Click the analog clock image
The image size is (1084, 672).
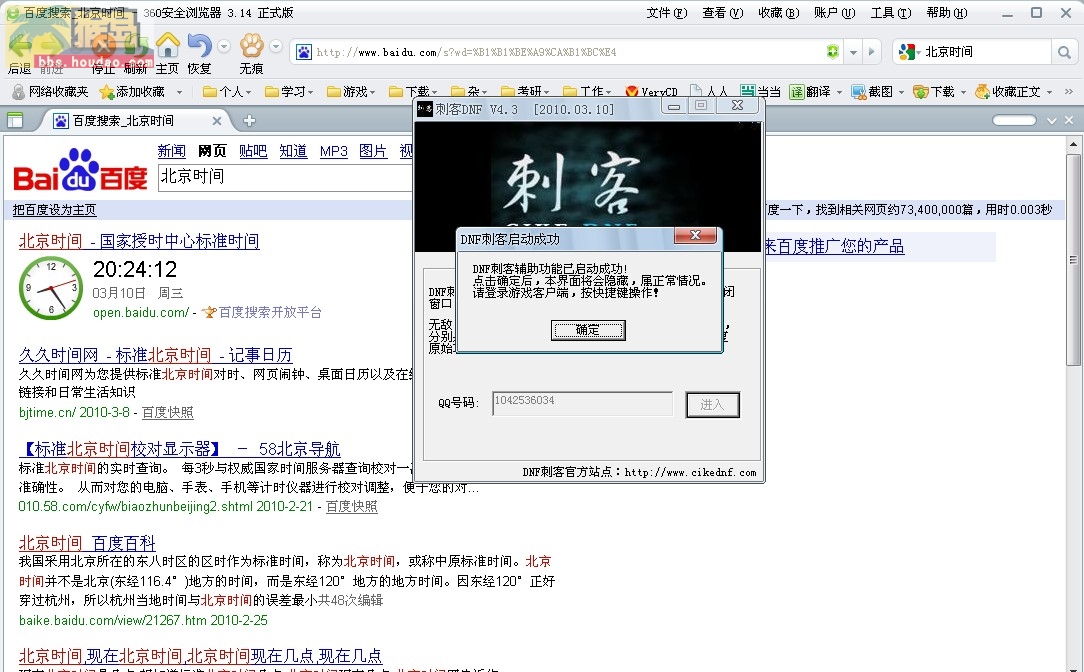click(x=50, y=288)
